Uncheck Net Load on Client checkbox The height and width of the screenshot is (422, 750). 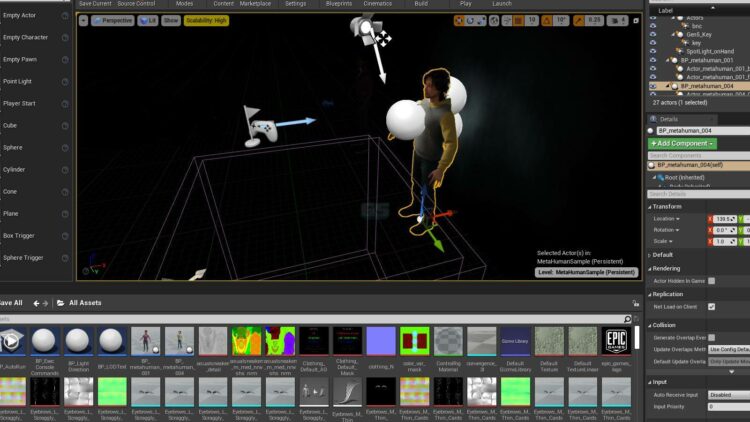(712, 307)
